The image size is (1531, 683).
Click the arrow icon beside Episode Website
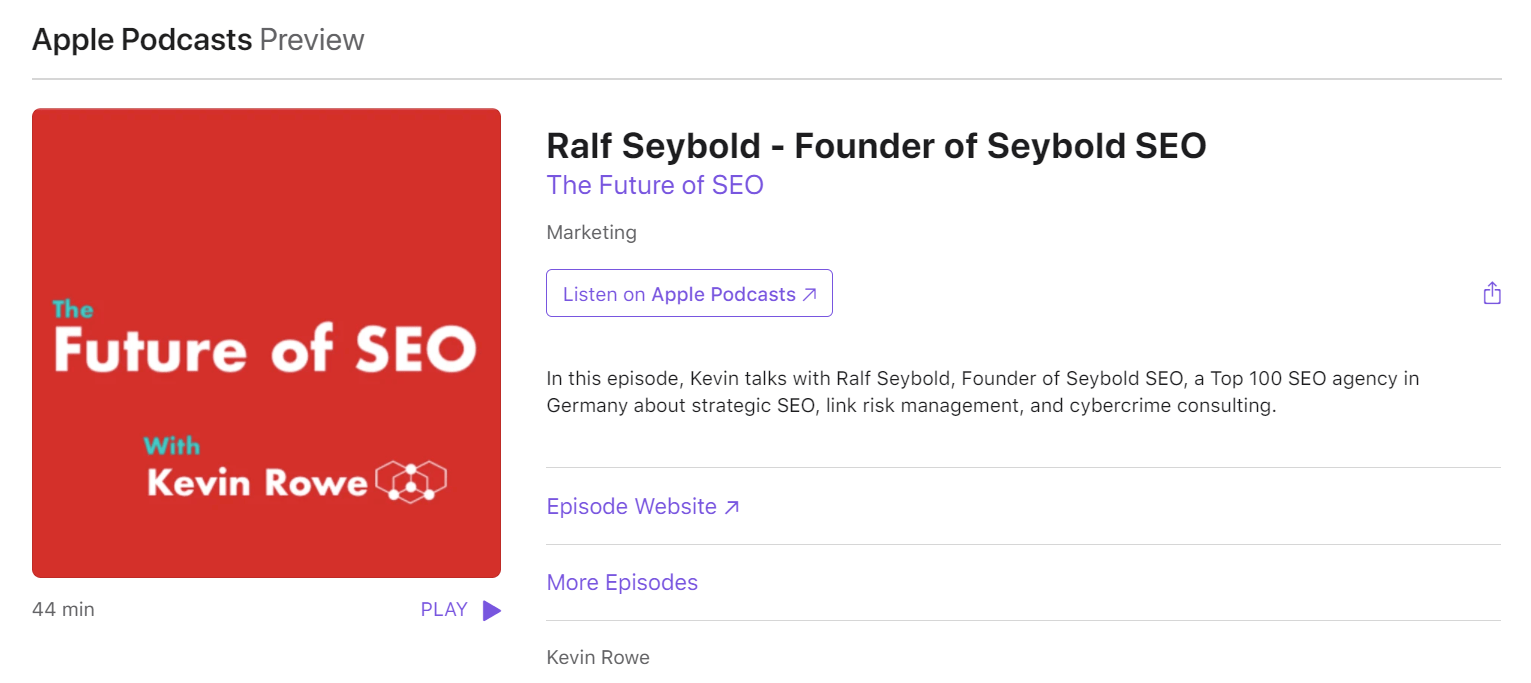pyautogui.click(x=732, y=507)
